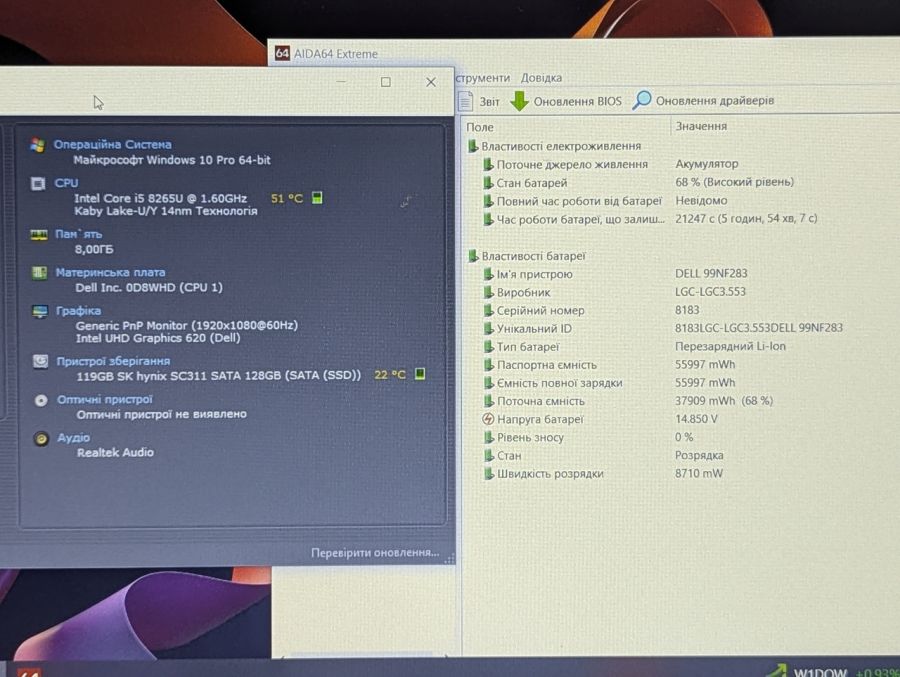Click icon beside Стан батарей
Viewport: 900px width, 677px height.
488,183
